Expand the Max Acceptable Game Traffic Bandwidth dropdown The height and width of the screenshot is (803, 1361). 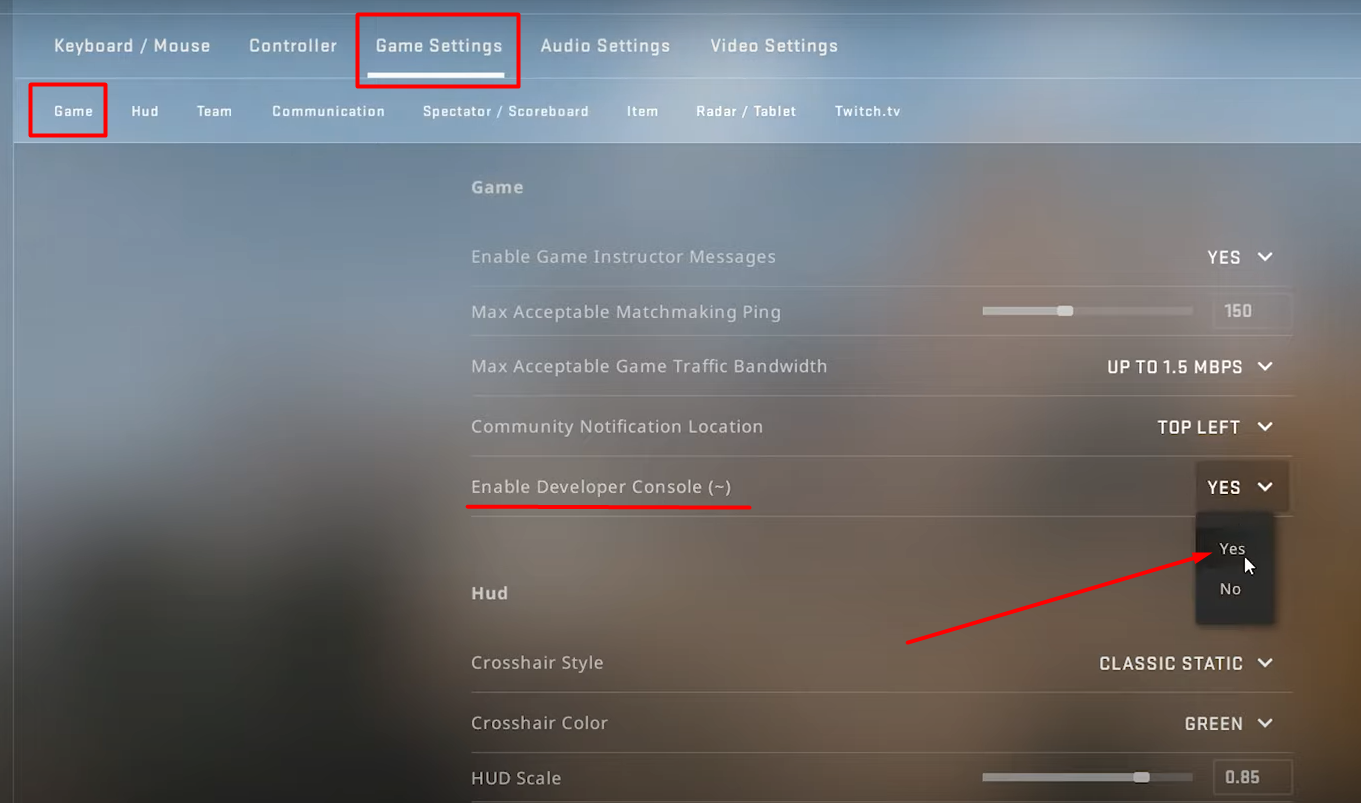pyautogui.click(x=1189, y=367)
